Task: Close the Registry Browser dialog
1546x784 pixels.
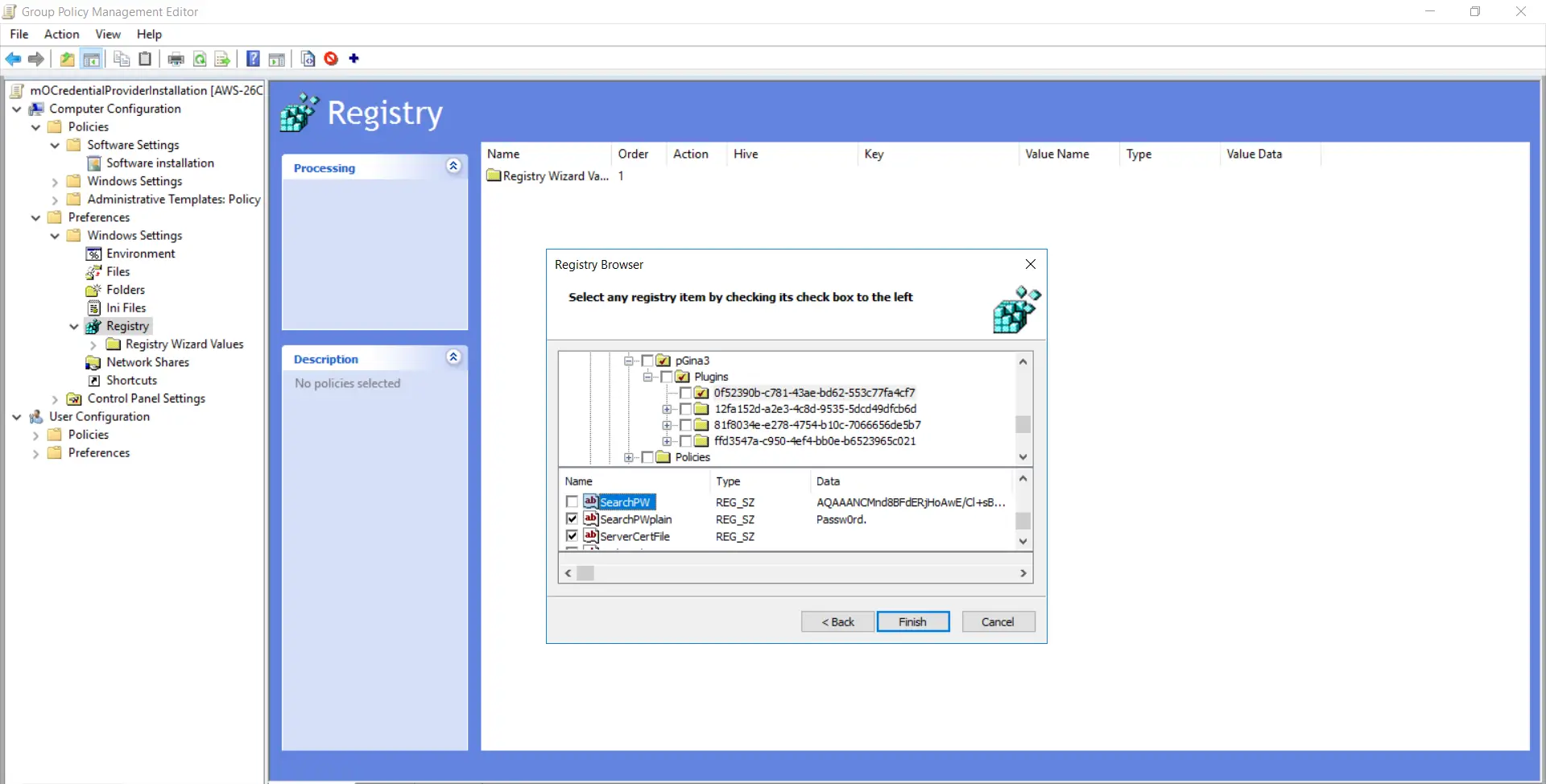Action: point(1030,264)
